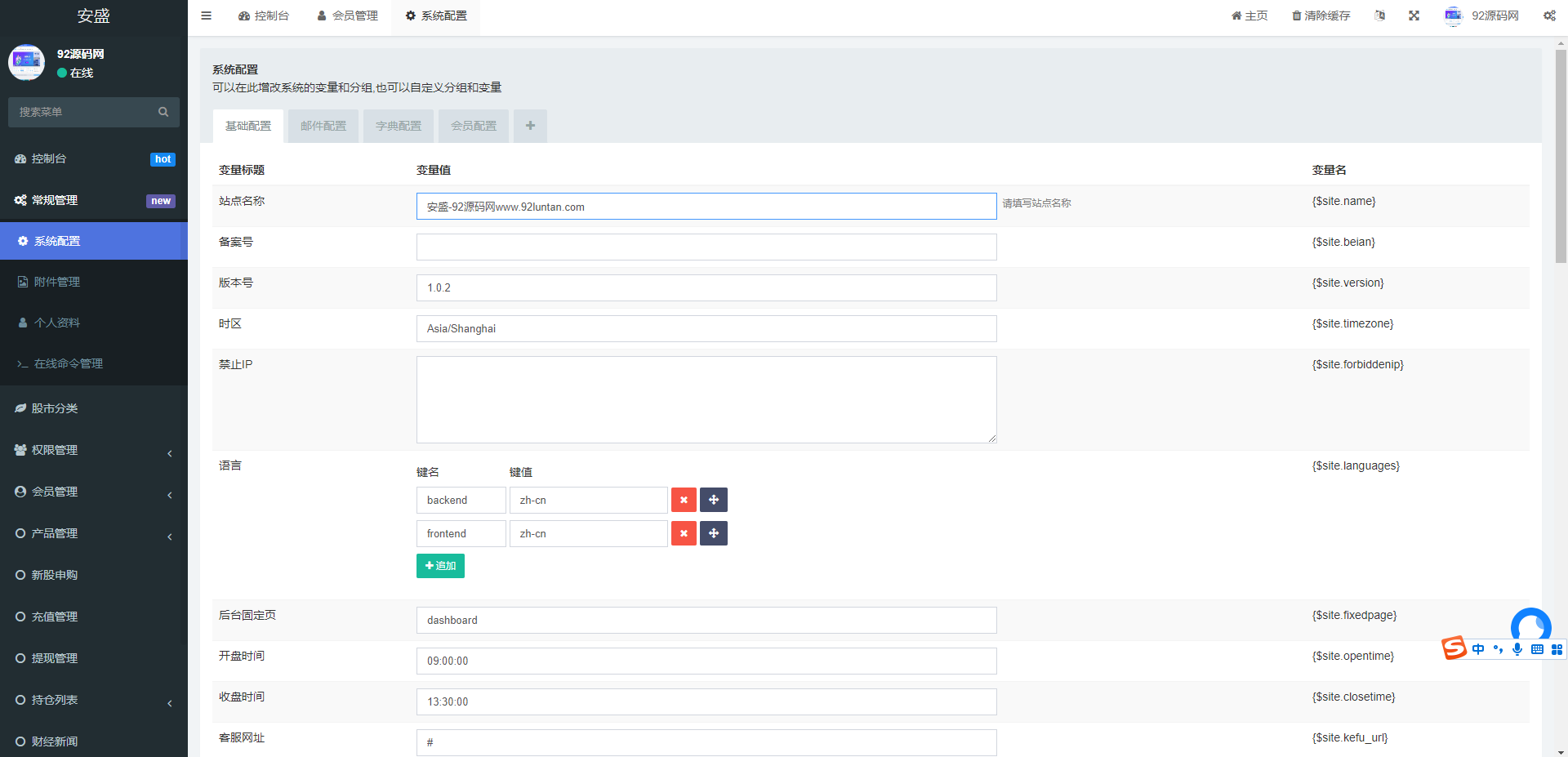
Task: Click the plus tab to add group
Action: (530, 126)
